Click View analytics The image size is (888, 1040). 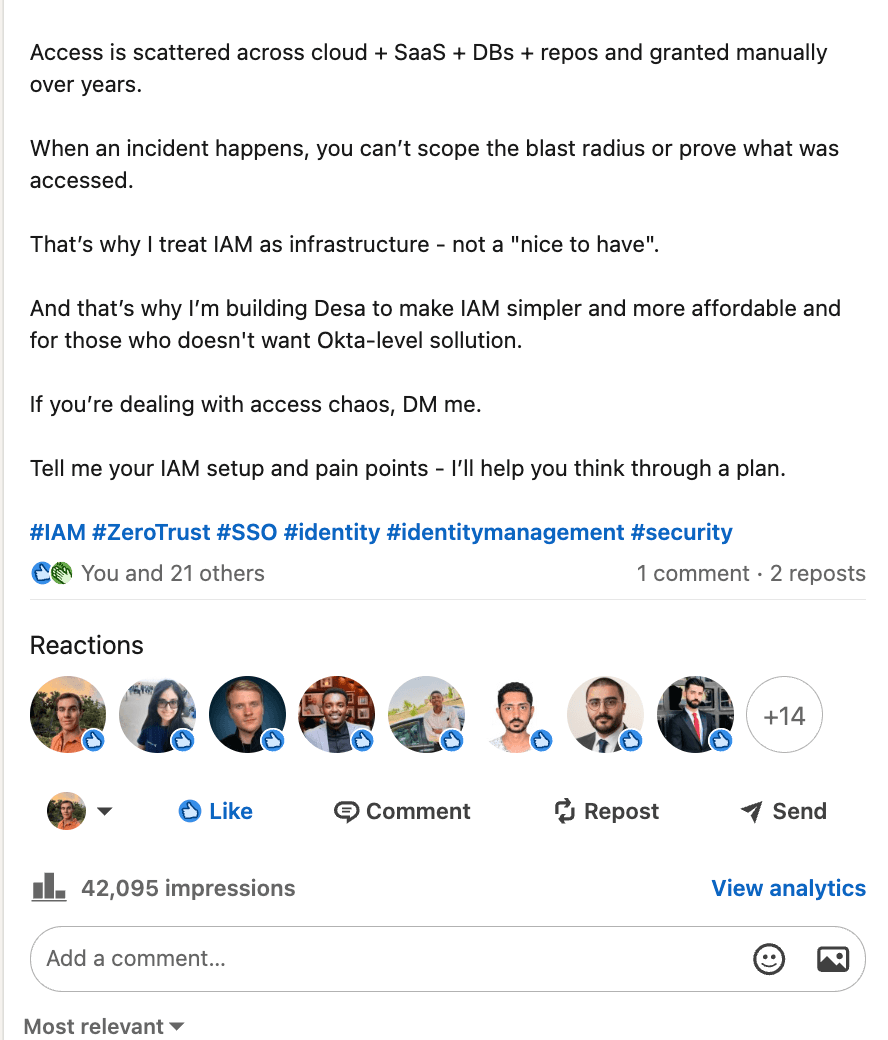tap(788, 887)
